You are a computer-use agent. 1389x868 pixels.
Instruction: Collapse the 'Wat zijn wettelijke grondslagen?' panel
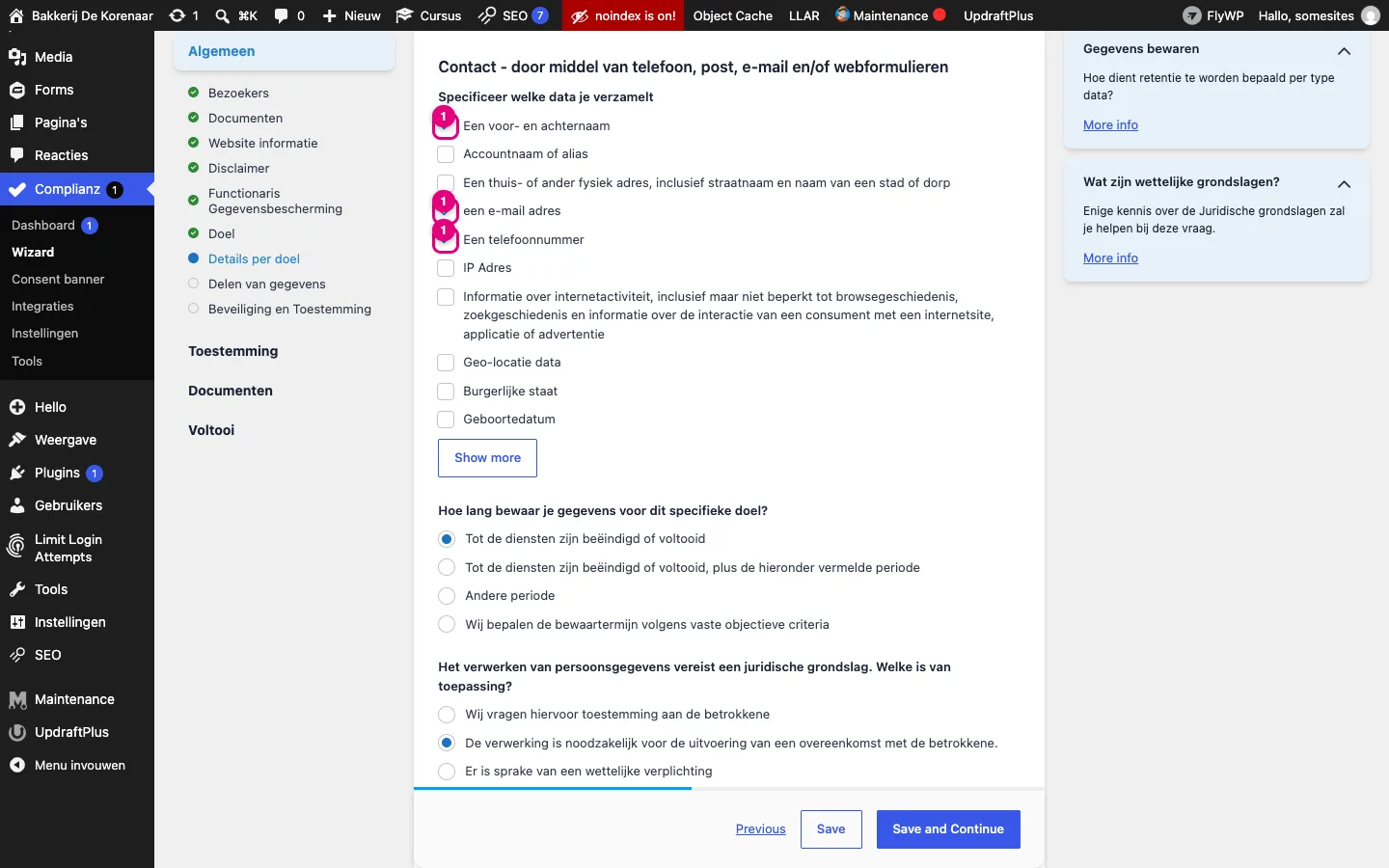[x=1344, y=183]
